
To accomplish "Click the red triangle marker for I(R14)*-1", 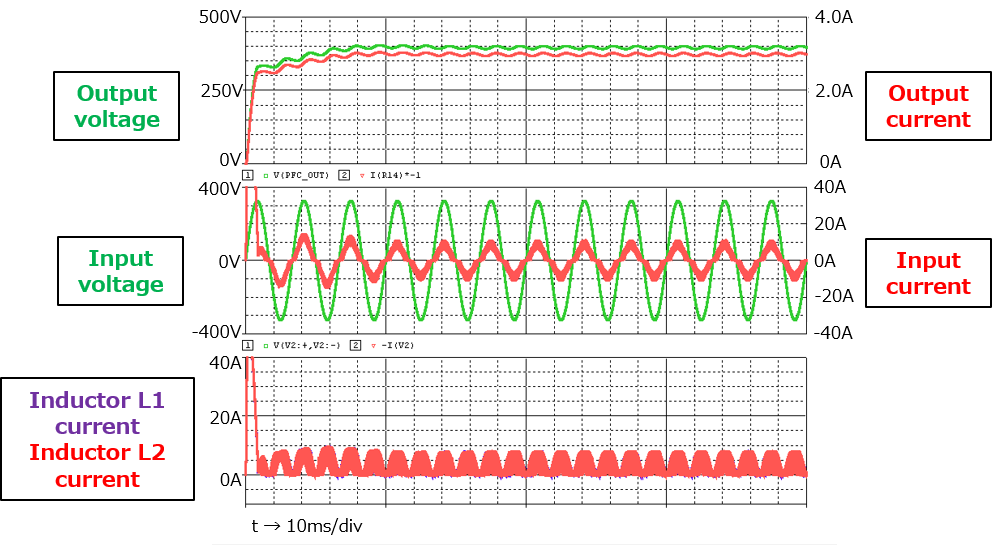I will point(362,175).
